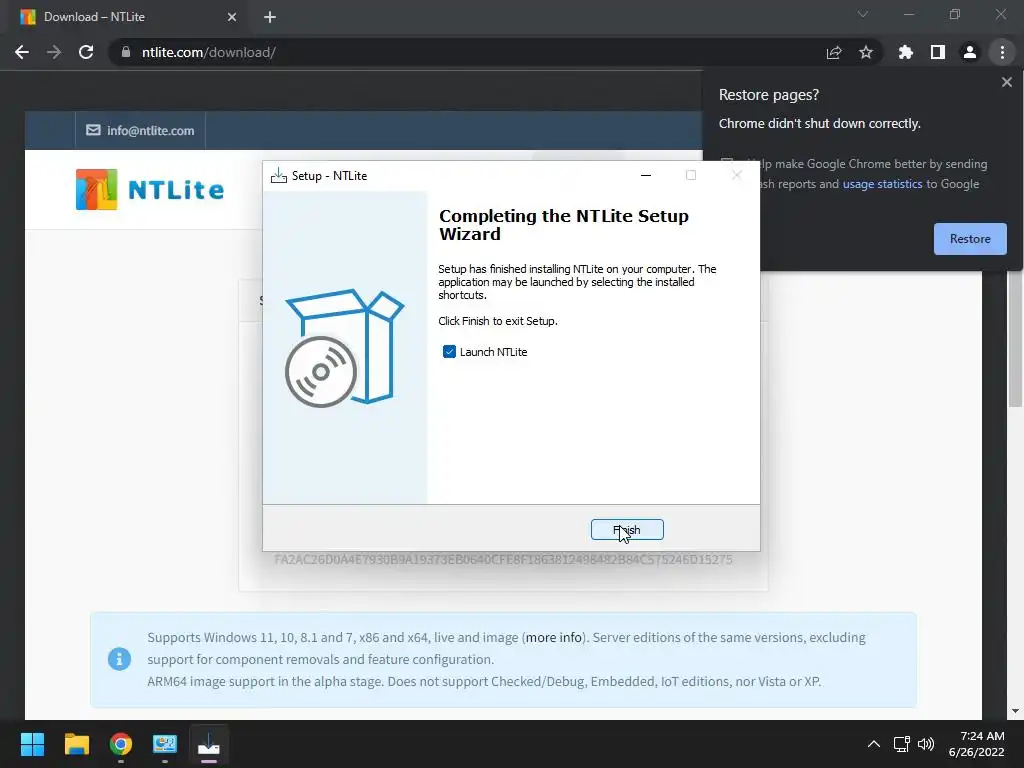Select NTLite Setup taskbar icon
The width and height of the screenshot is (1024, 768).
click(x=209, y=744)
